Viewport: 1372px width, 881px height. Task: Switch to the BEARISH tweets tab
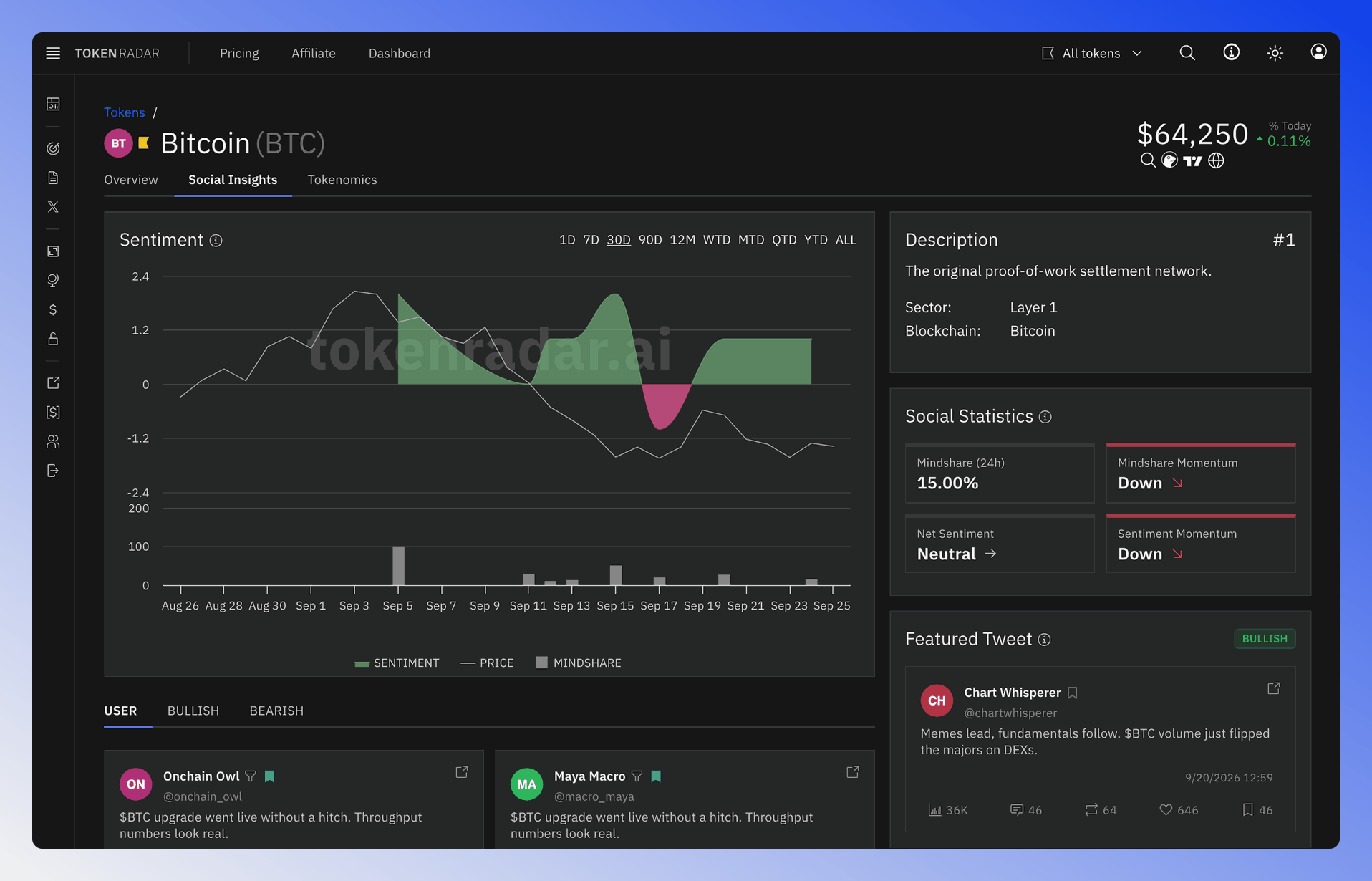(276, 711)
